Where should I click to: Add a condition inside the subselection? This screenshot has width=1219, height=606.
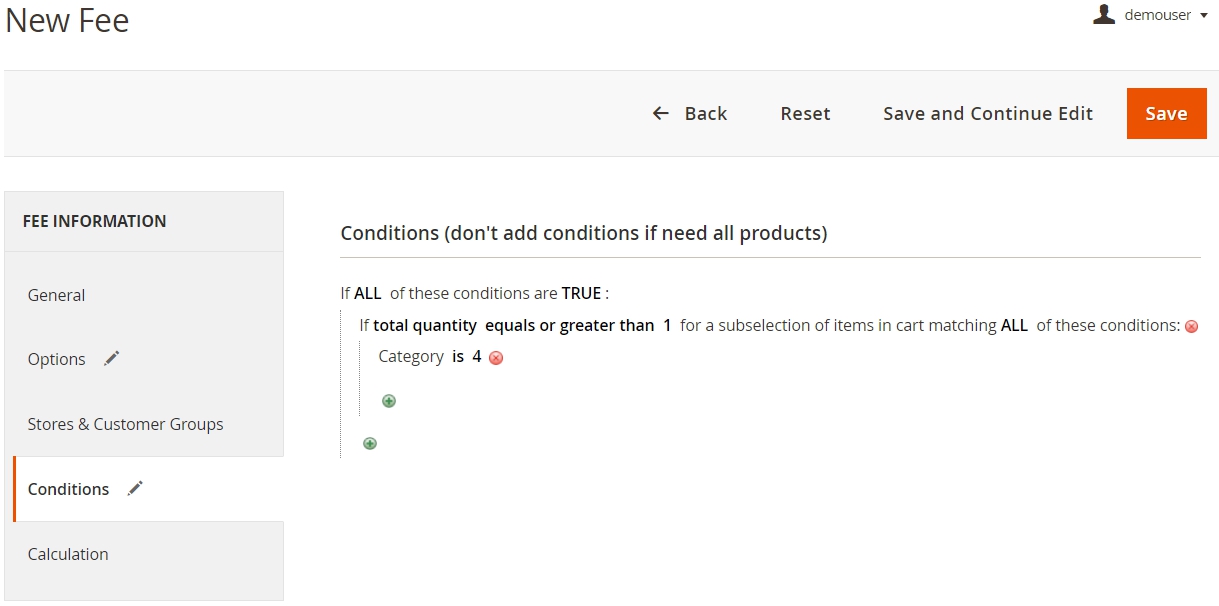pos(389,401)
